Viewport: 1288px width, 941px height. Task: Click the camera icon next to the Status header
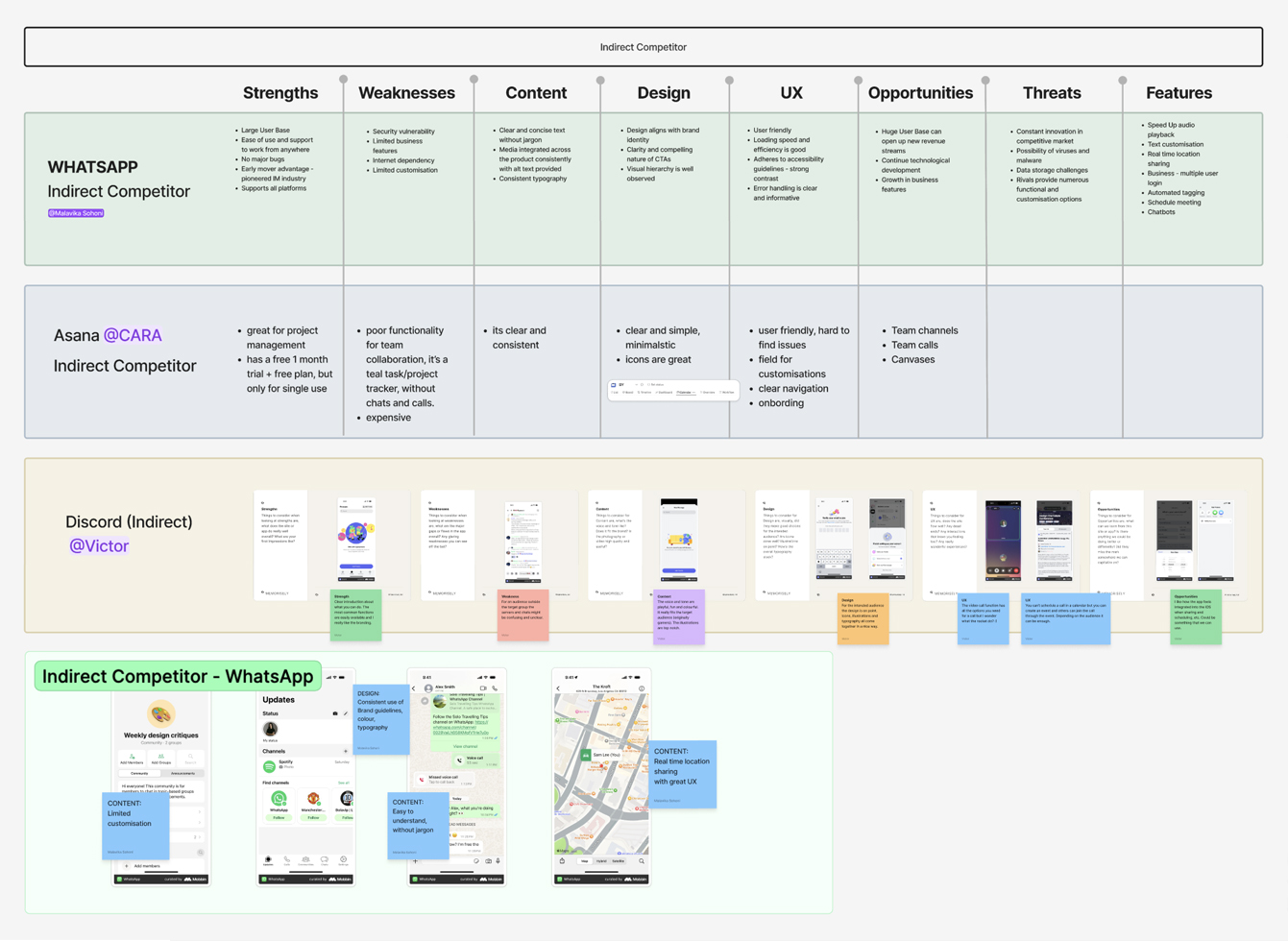pos(335,713)
